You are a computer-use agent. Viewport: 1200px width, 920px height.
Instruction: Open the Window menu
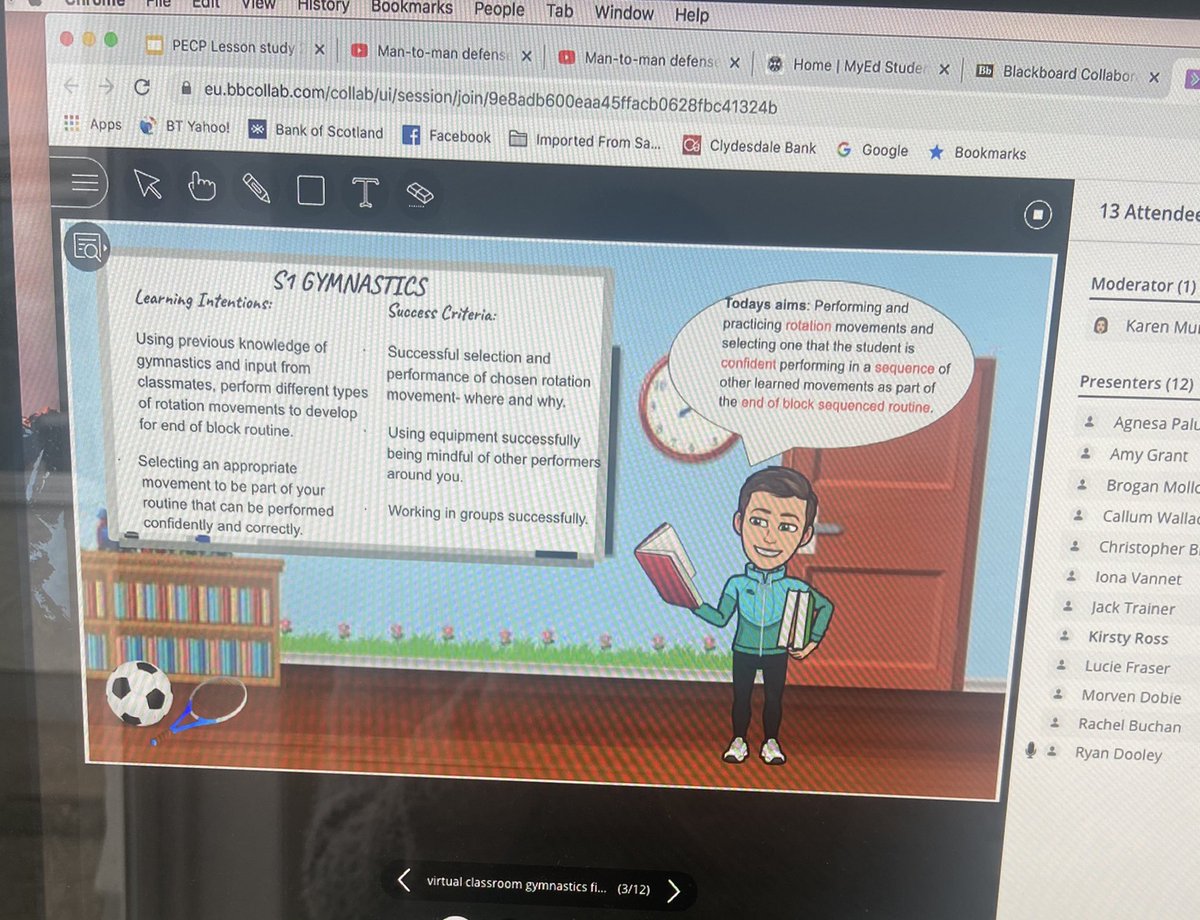(x=624, y=13)
